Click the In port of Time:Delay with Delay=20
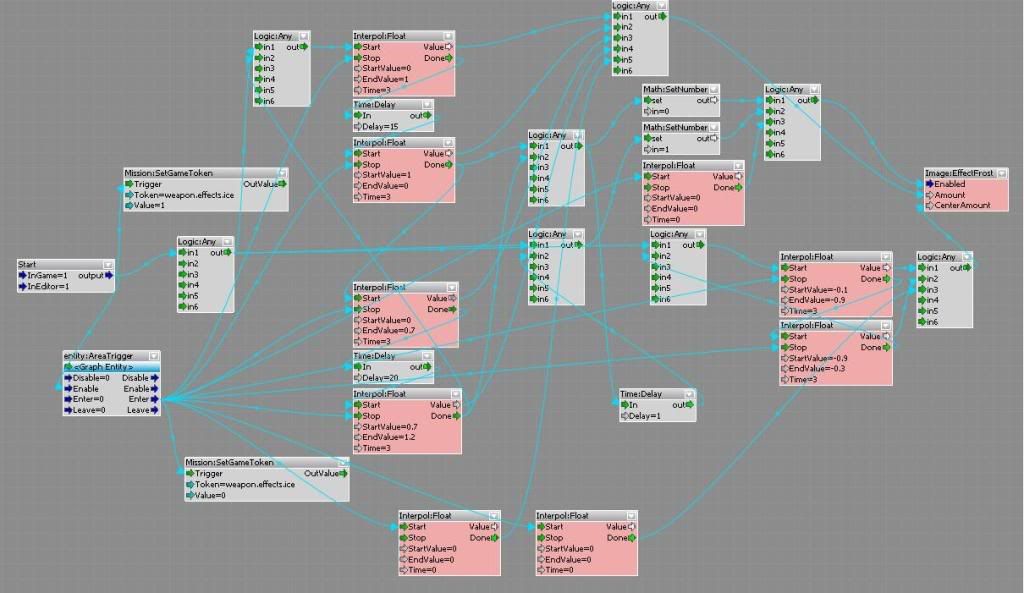The image size is (1024, 593). point(357,367)
